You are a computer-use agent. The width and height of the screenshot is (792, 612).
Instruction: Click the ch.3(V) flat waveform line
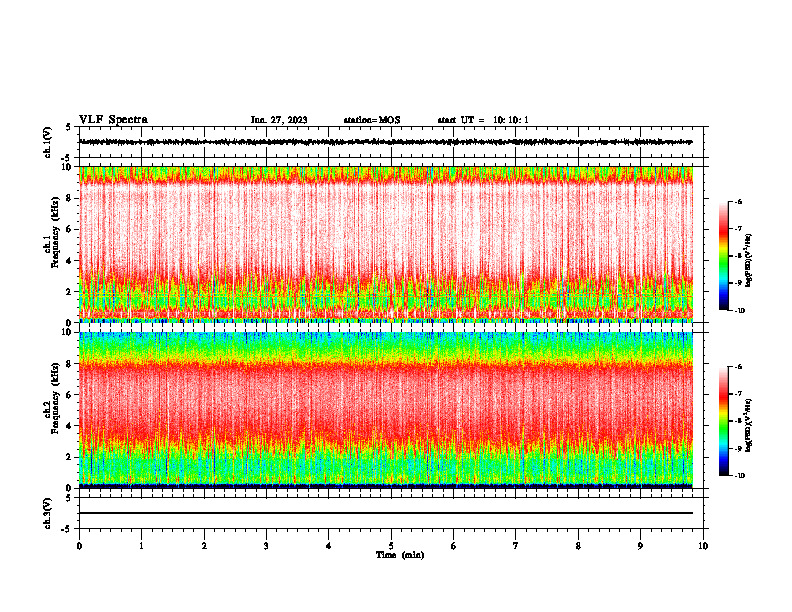[x=386, y=513]
